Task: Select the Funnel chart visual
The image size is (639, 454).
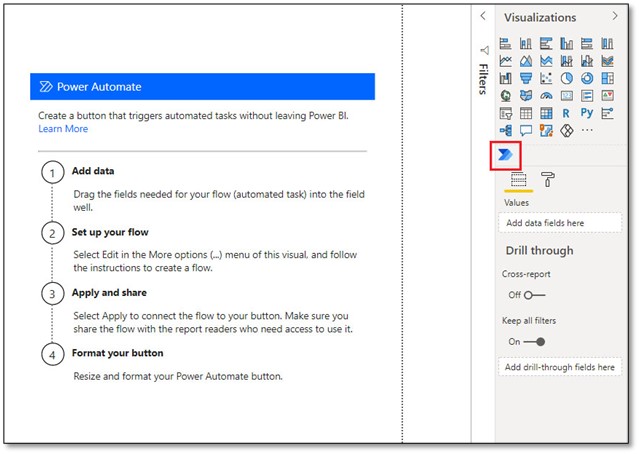Action: tap(526, 78)
